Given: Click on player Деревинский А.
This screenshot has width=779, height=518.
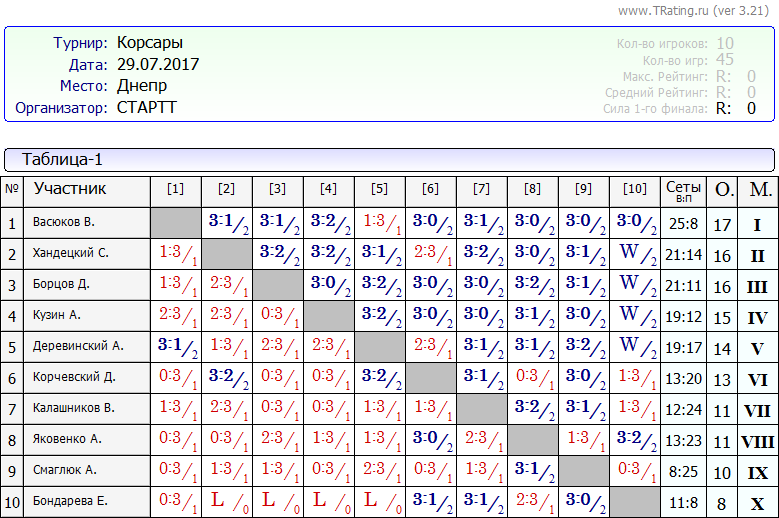Looking at the screenshot, I should (77, 347).
